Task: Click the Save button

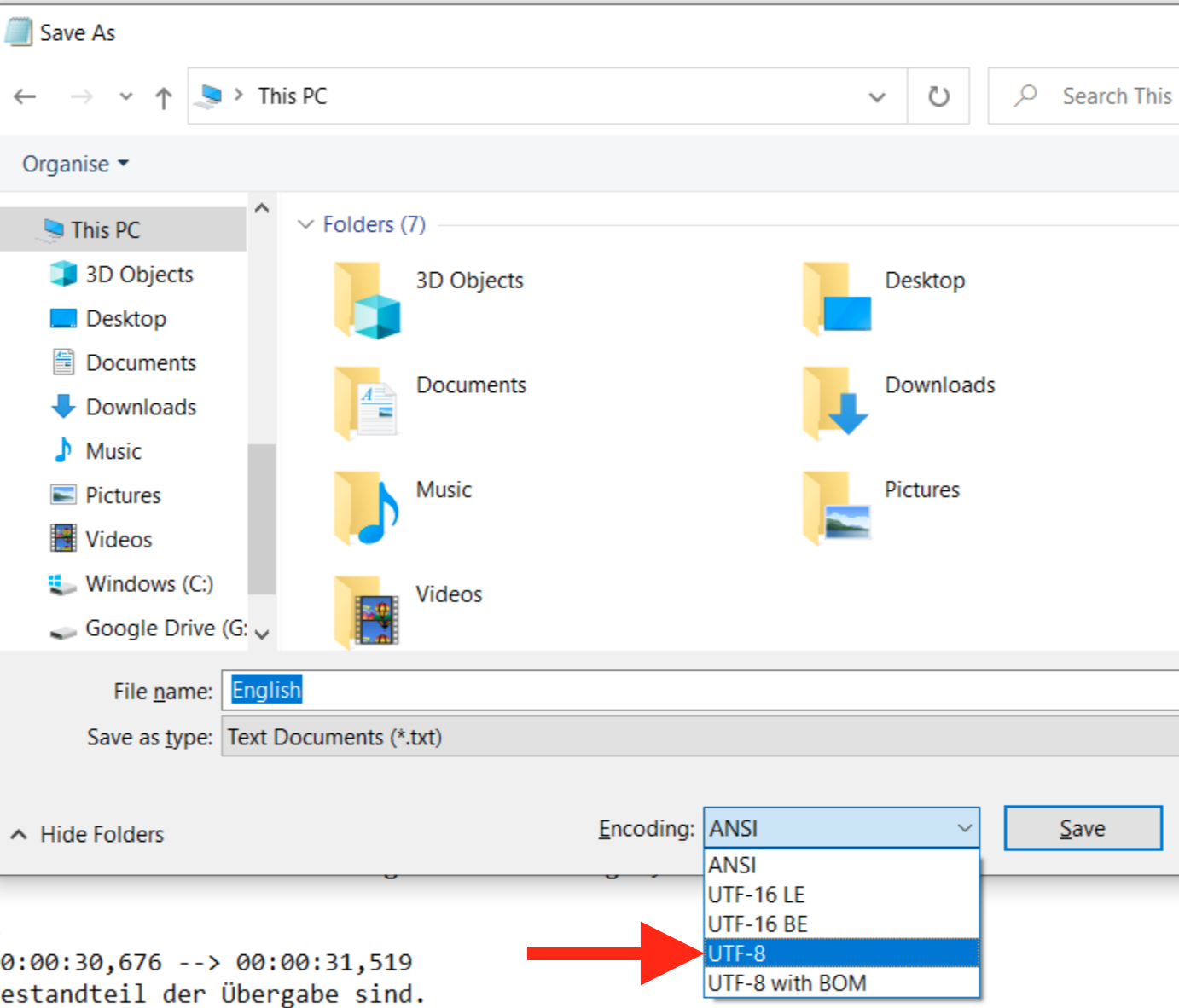Action: (1082, 829)
